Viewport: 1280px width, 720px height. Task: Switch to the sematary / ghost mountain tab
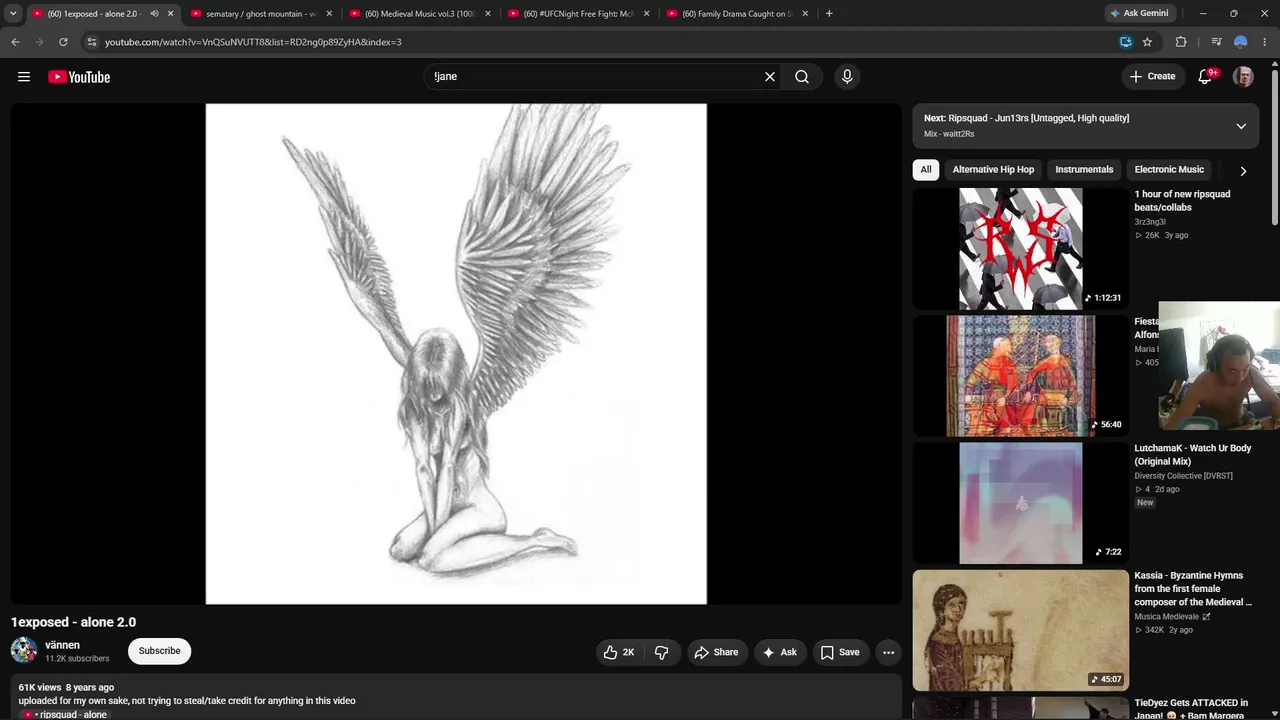[x=262, y=14]
